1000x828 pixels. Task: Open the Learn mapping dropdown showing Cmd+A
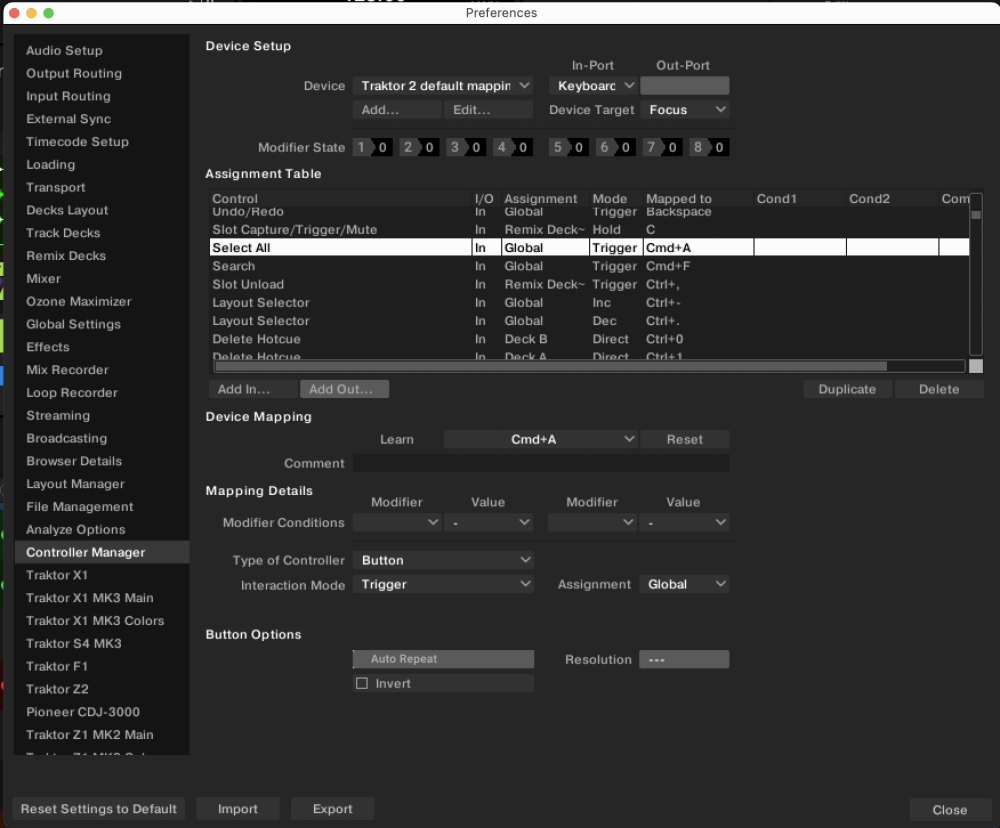coord(541,439)
